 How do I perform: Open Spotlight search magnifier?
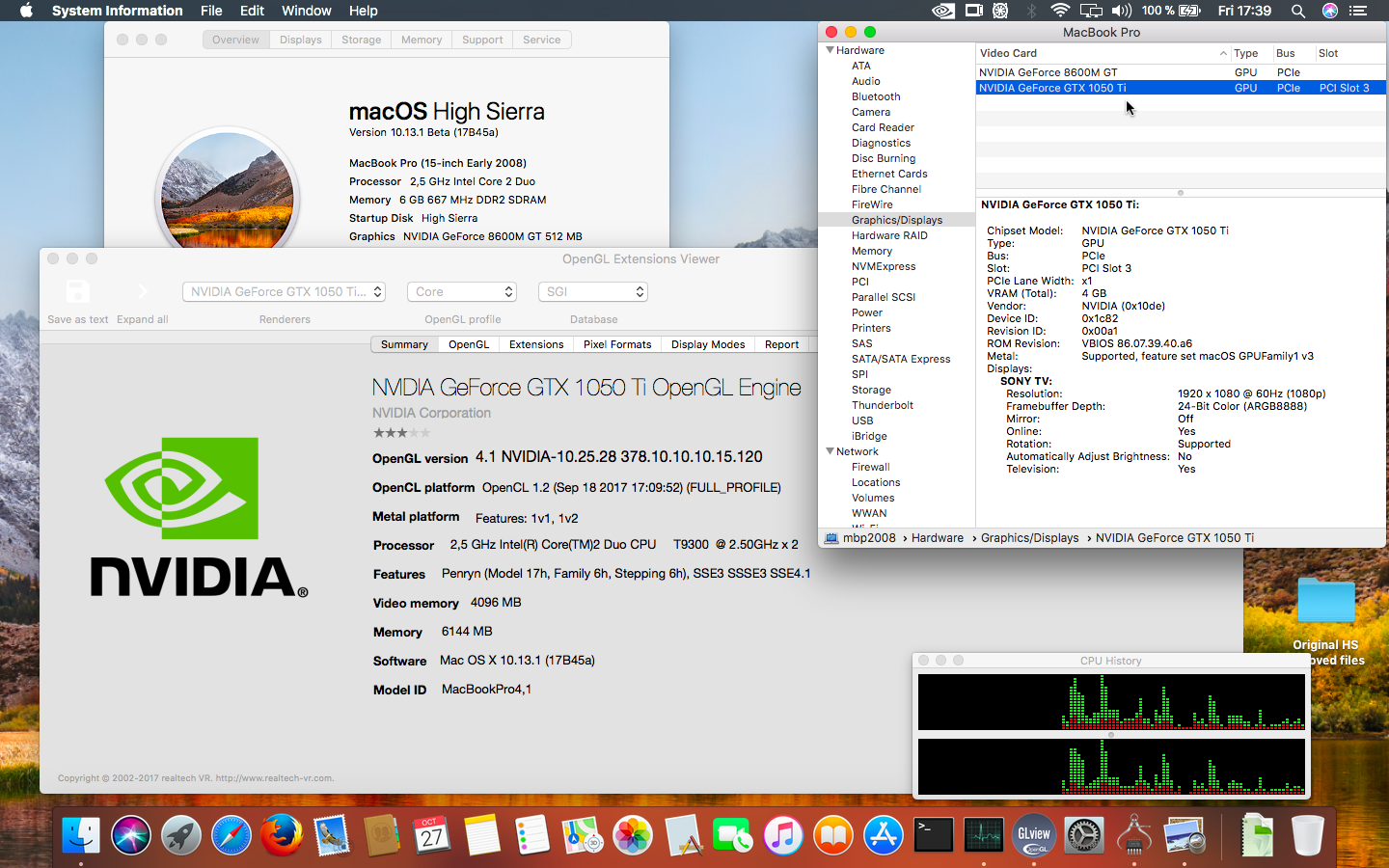coord(1298,11)
